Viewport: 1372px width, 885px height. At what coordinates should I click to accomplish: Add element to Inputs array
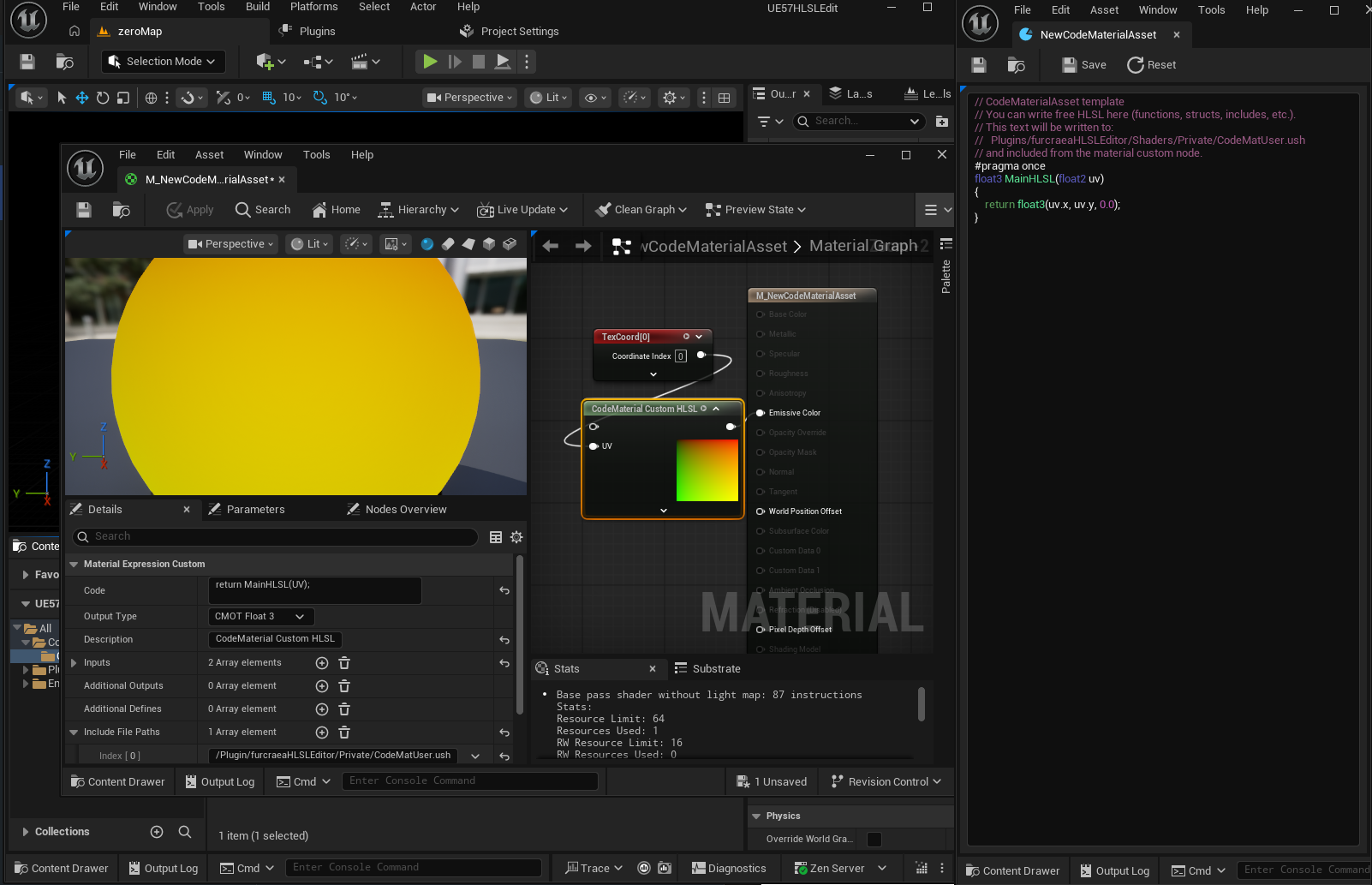click(322, 663)
